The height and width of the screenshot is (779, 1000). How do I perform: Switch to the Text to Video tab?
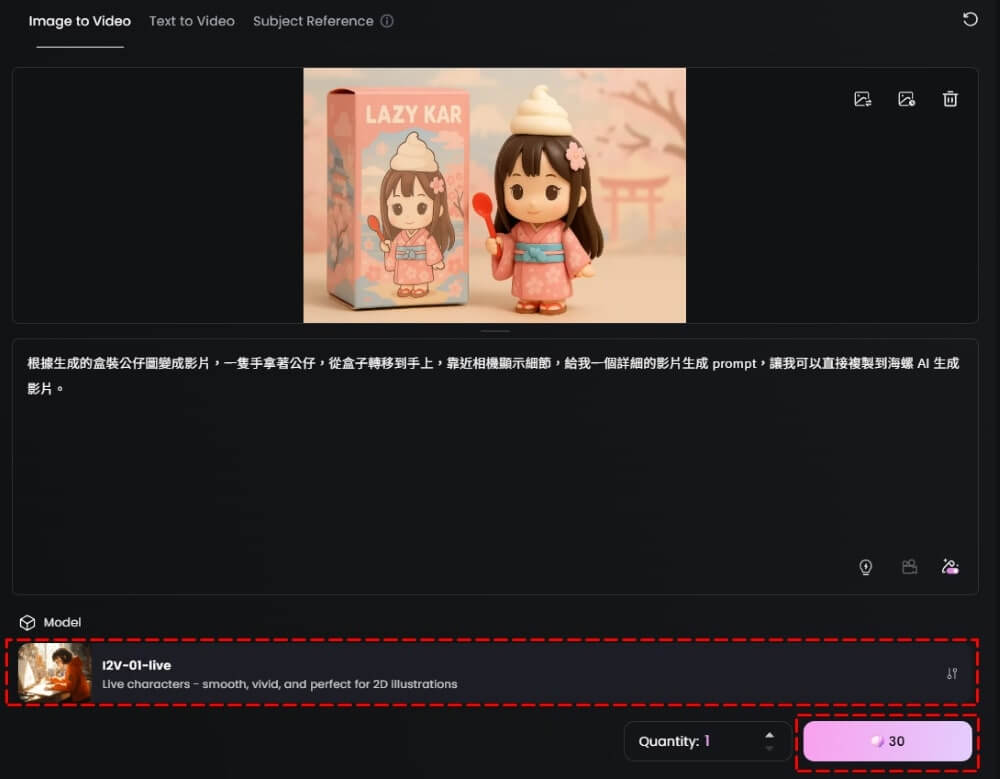tap(191, 20)
